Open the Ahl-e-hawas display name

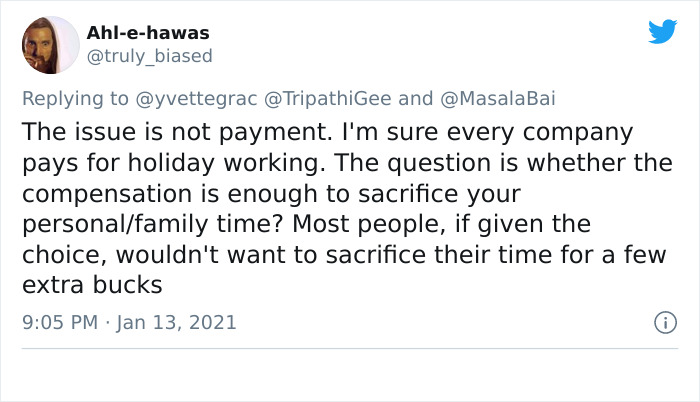[x=148, y=33]
